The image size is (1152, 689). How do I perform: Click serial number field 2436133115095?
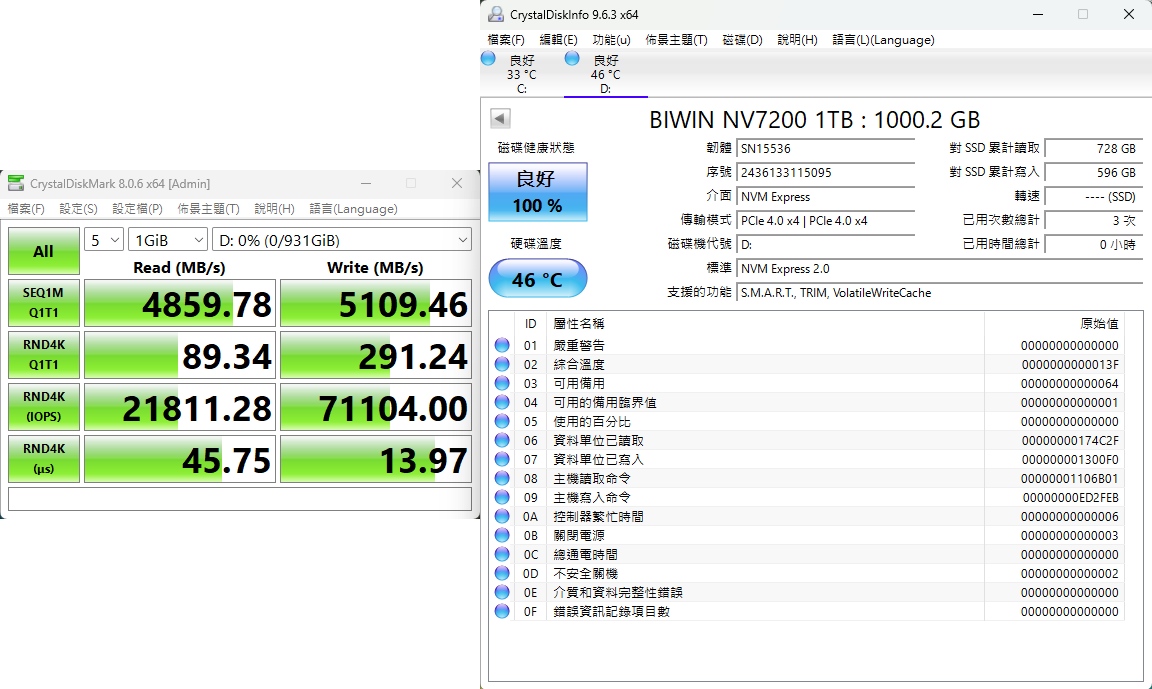(826, 173)
